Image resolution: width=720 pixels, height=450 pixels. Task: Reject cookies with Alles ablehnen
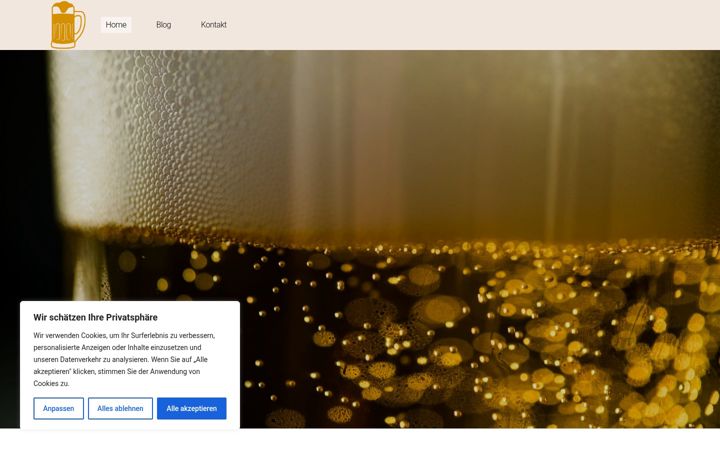pyautogui.click(x=120, y=408)
